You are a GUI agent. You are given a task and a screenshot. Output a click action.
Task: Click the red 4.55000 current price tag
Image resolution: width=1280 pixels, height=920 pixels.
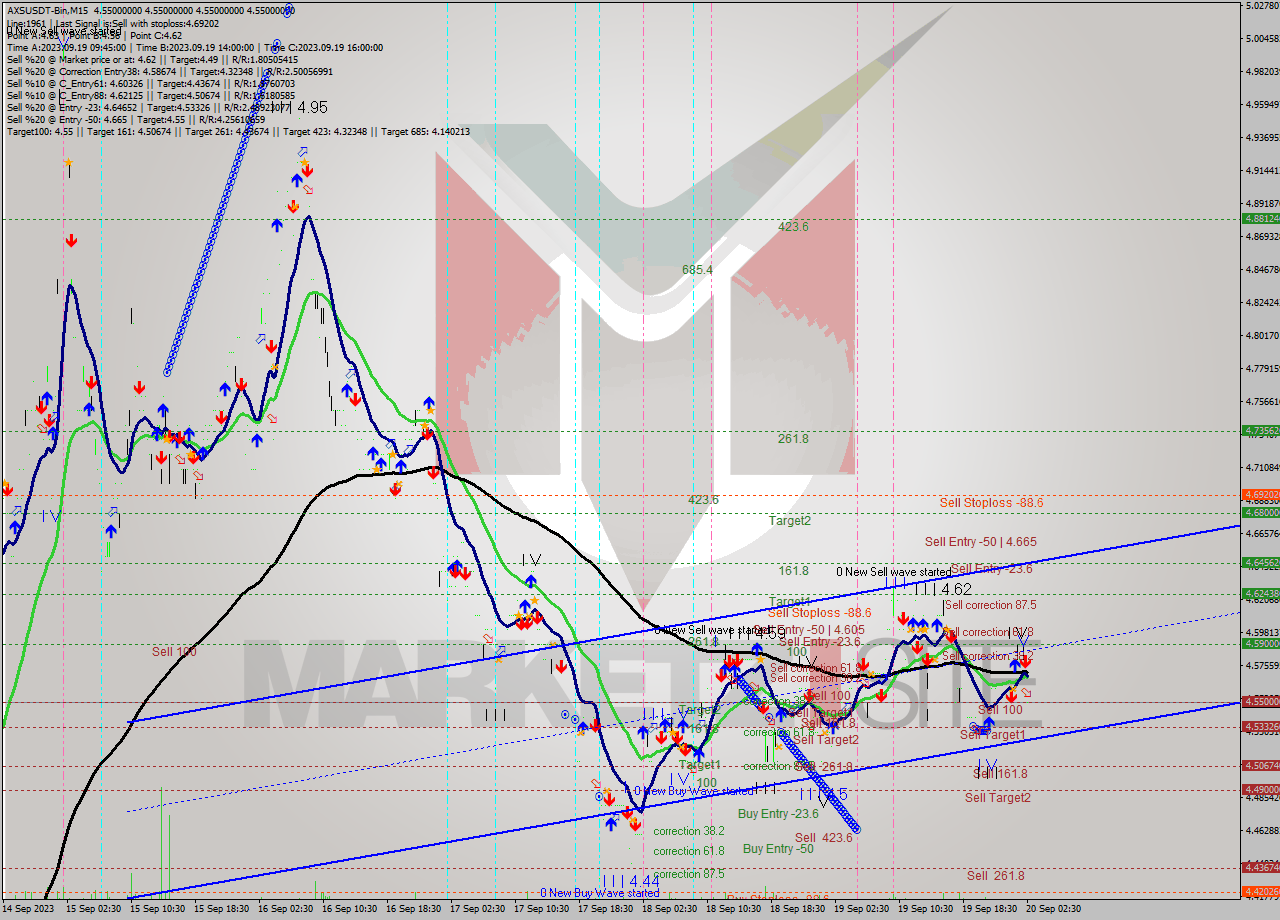(1260, 702)
